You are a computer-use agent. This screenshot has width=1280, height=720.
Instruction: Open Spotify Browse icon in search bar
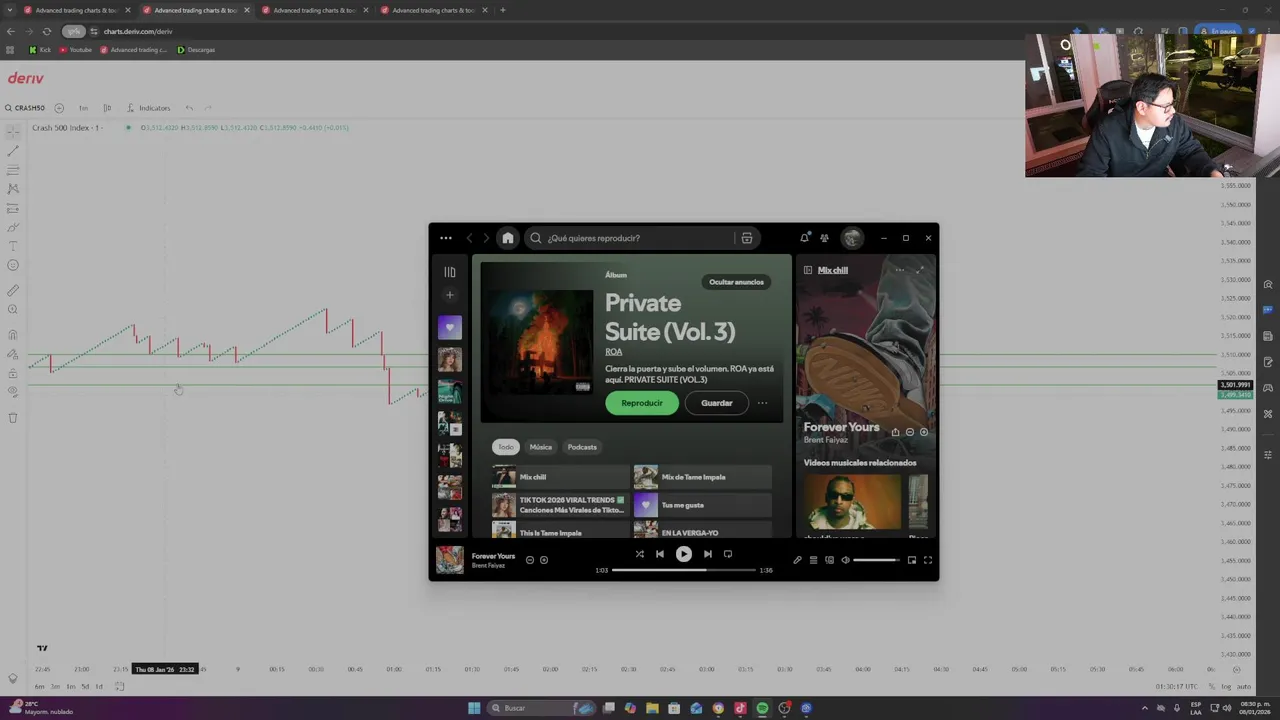click(747, 238)
